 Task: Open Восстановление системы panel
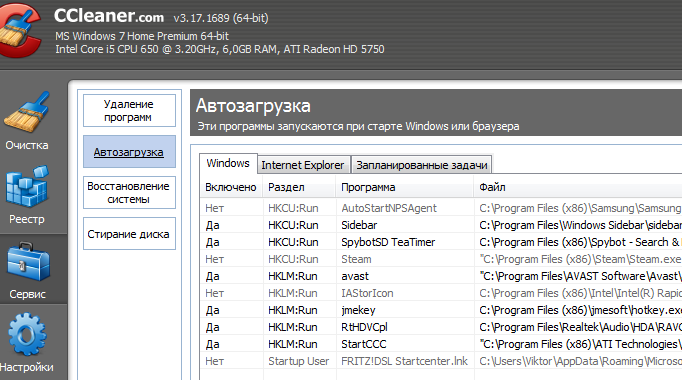point(129,193)
